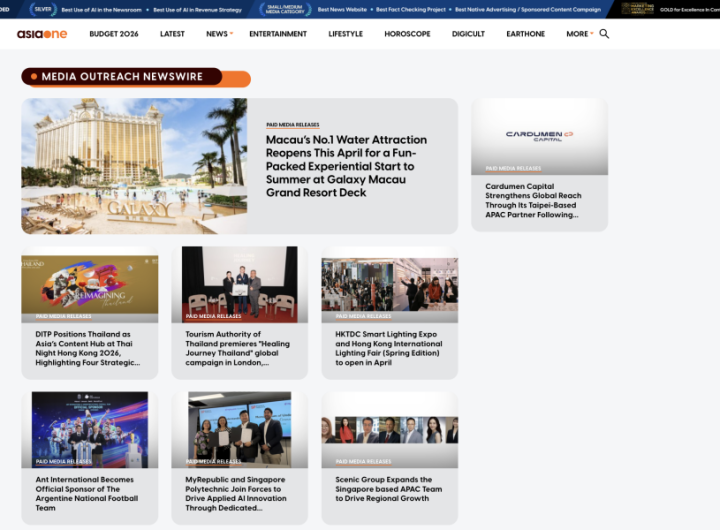This screenshot has height=530, width=720.
Task: Click the search magnifier icon
Action: click(604, 34)
